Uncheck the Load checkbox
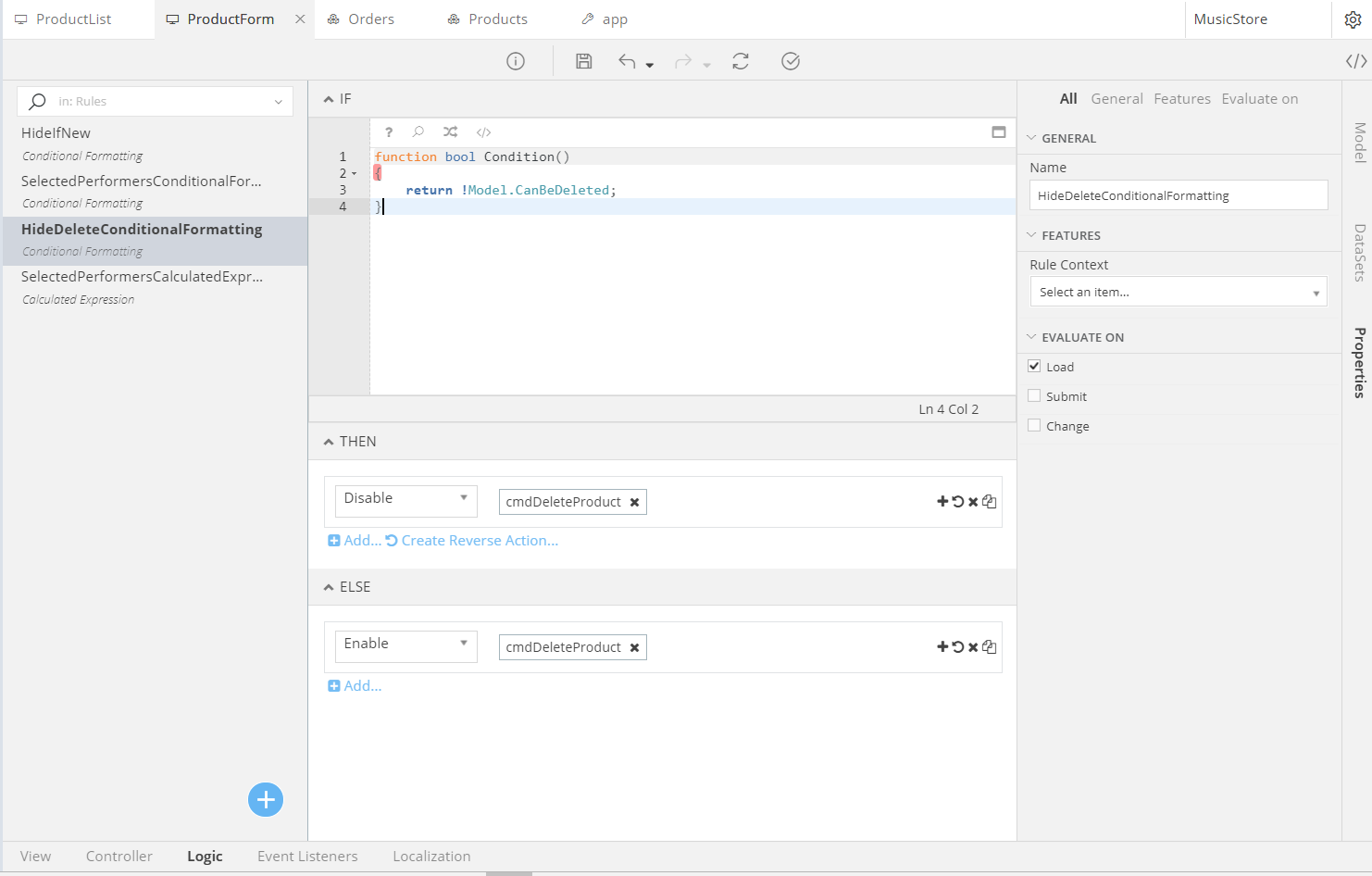 [x=1035, y=367]
